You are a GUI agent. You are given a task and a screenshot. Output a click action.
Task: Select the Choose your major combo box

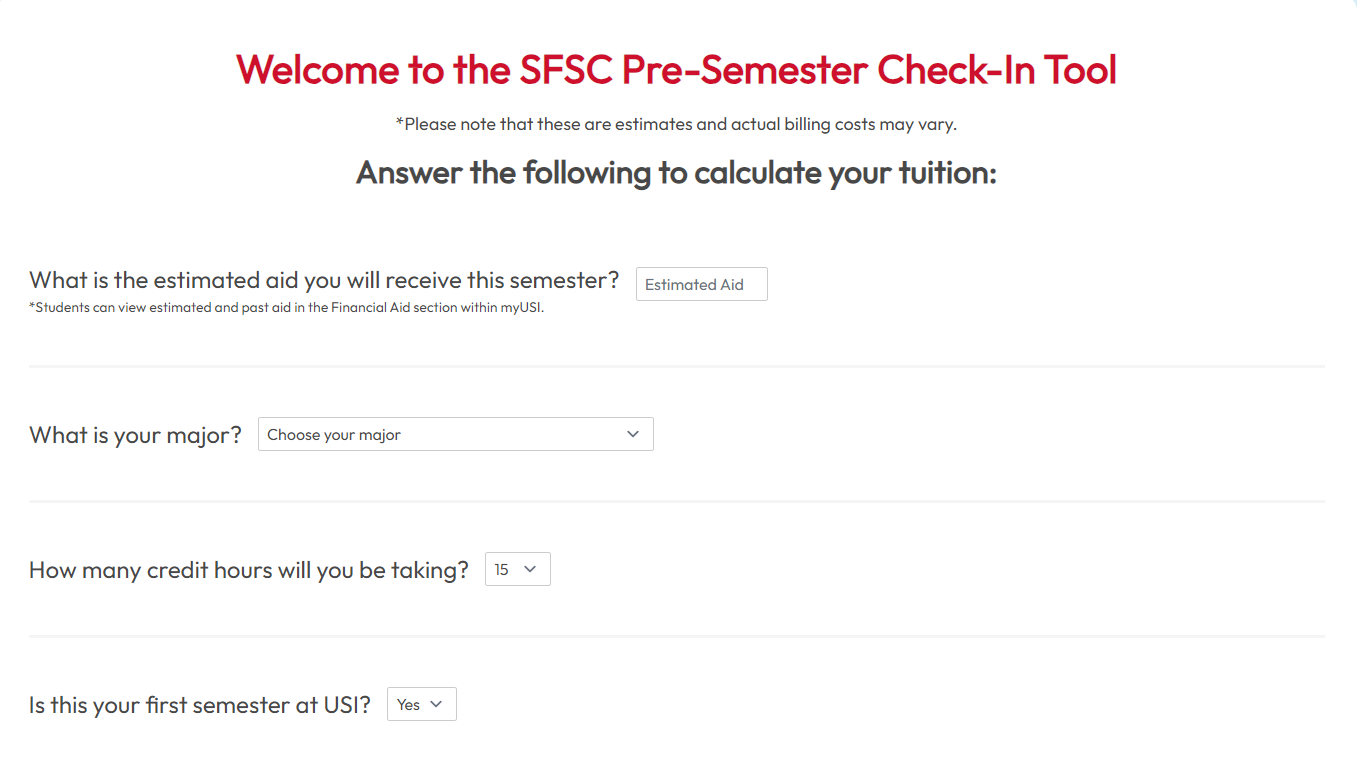coord(455,434)
